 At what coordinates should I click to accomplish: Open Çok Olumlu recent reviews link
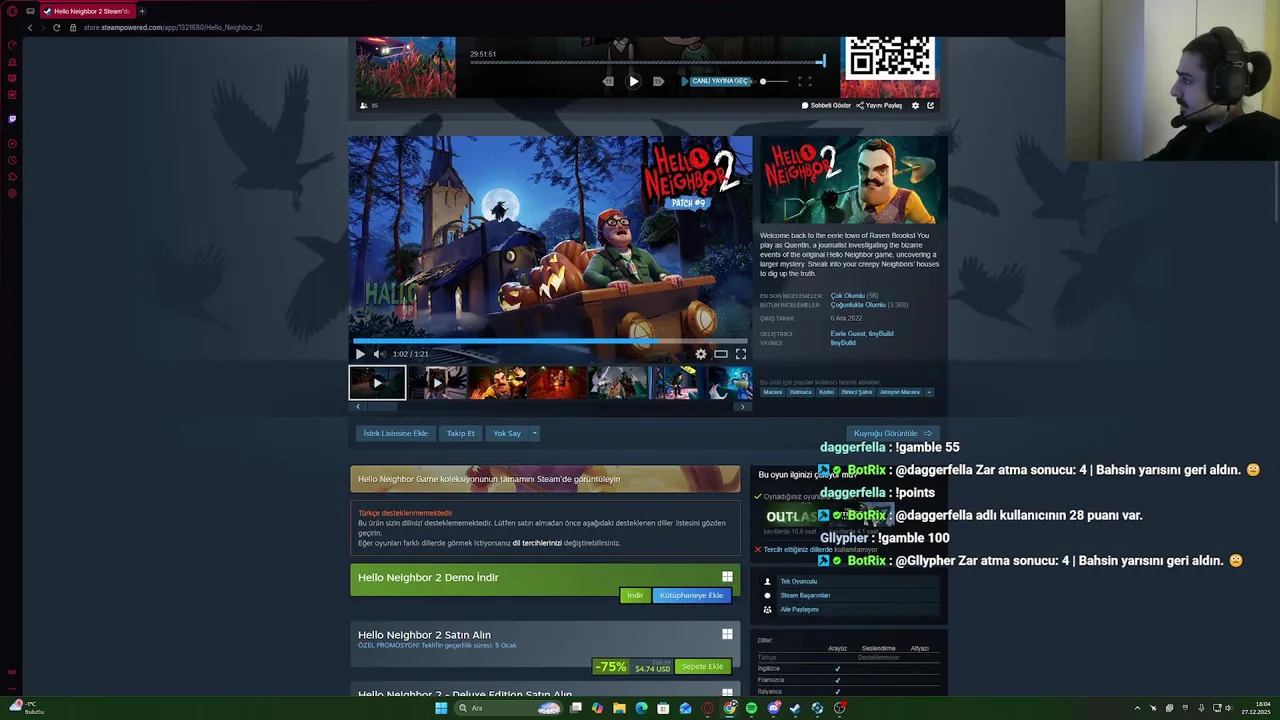pyautogui.click(x=848, y=296)
